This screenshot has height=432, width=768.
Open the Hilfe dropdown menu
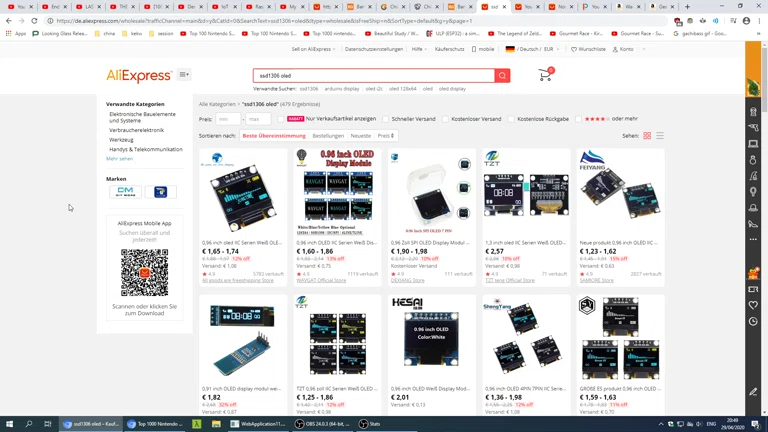click(x=419, y=49)
